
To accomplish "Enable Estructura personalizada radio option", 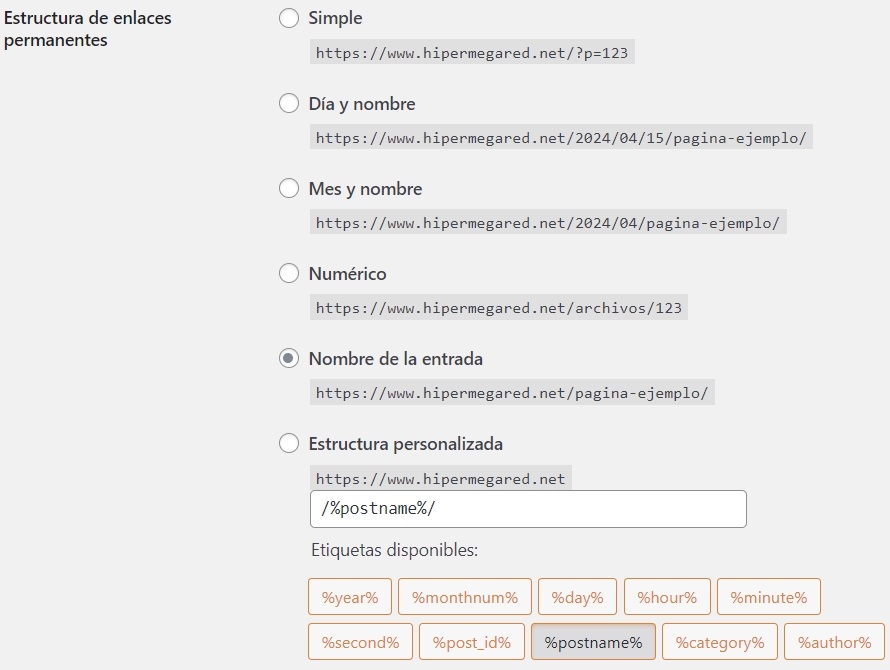I will tap(289, 443).
